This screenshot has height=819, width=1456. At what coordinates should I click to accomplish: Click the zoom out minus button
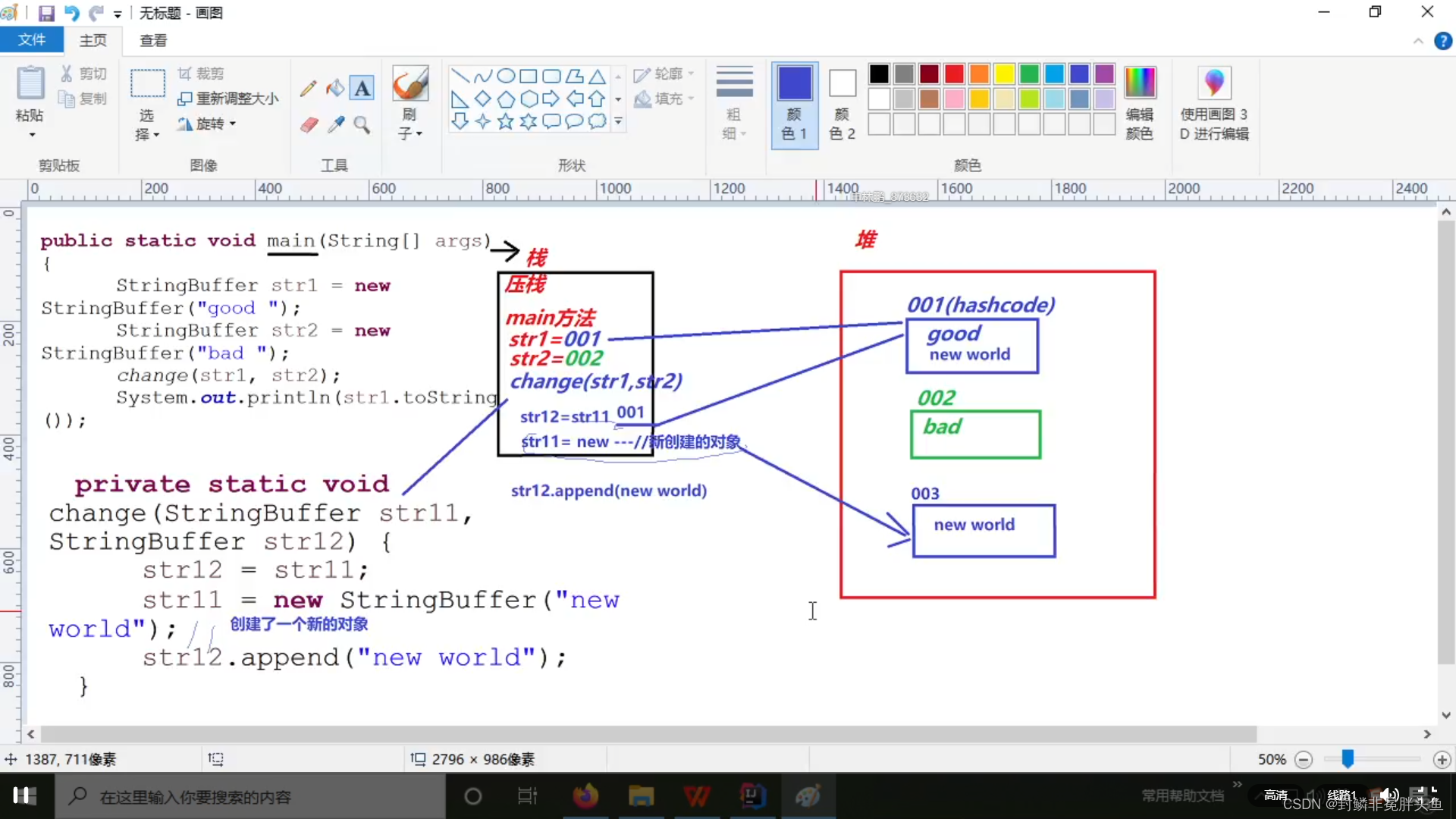pyautogui.click(x=1304, y=759)
